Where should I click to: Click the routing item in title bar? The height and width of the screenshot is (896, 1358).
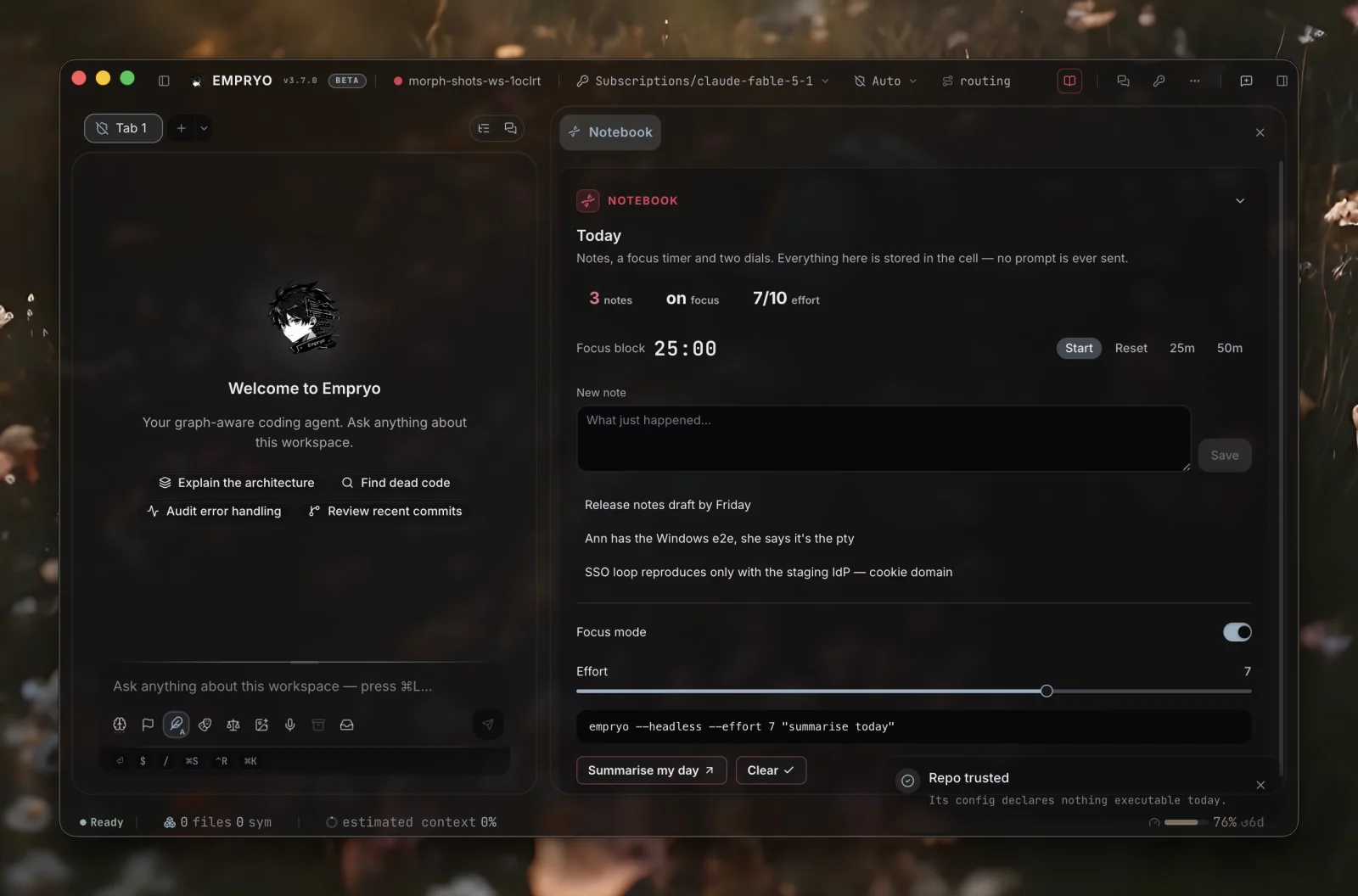[977, 81]
